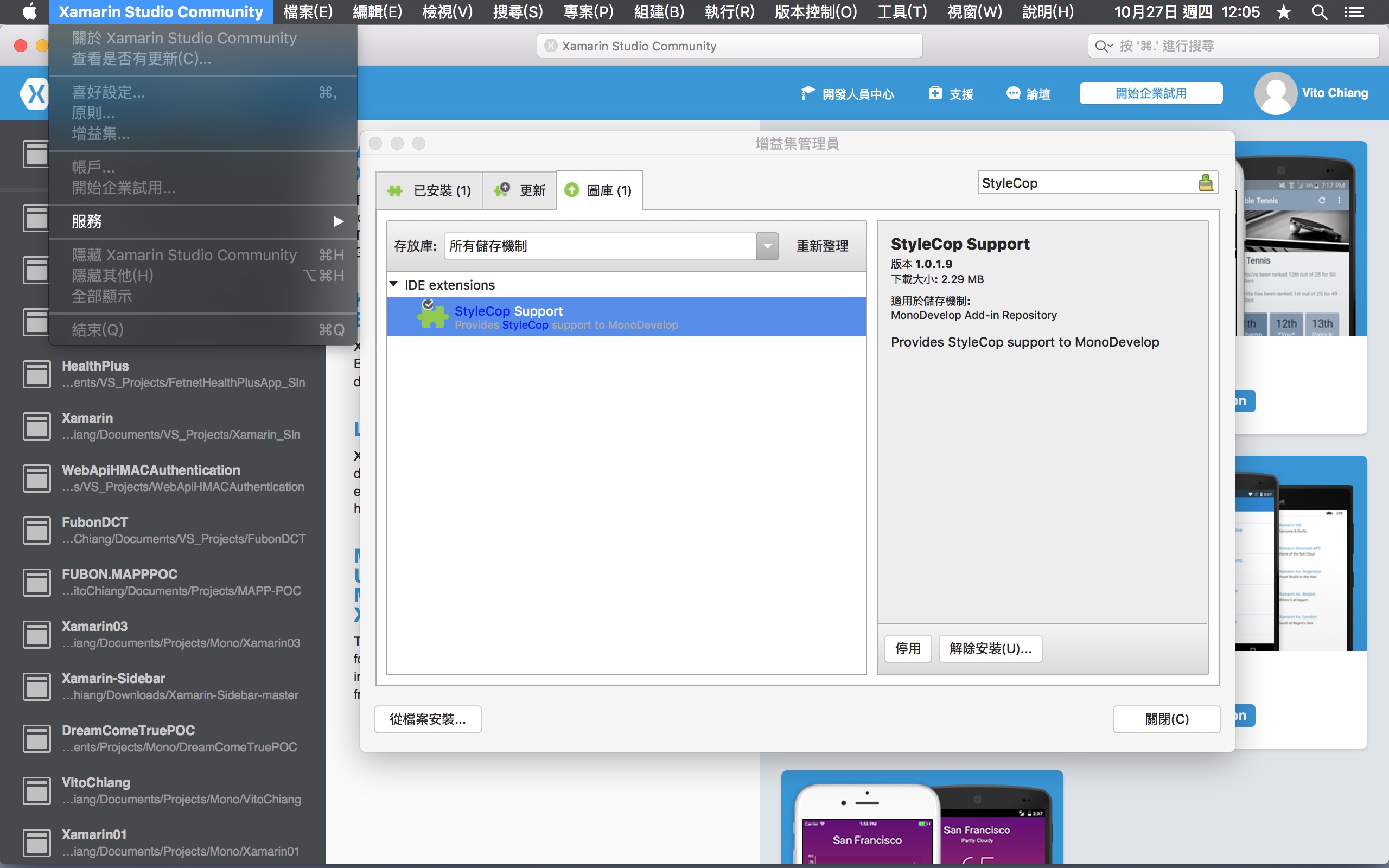Click the 停用 disable button

(x=908, y=649)
